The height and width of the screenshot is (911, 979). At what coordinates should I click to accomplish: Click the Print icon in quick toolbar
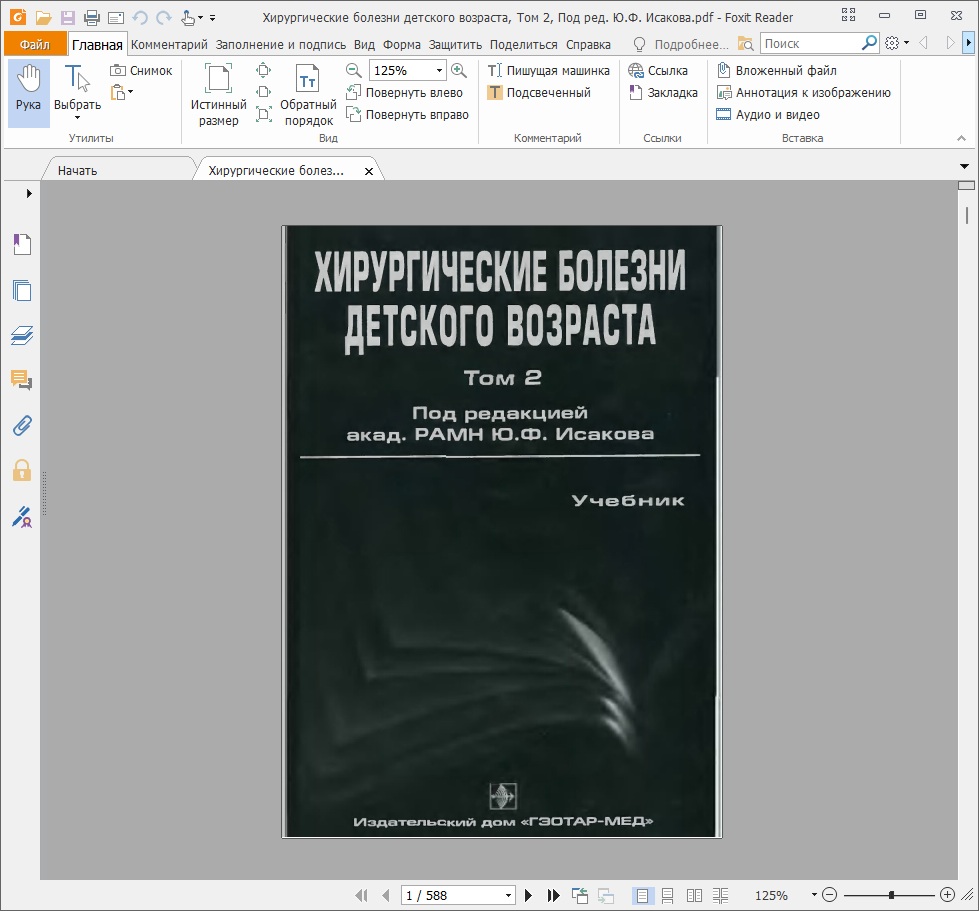tap(92, 17)
